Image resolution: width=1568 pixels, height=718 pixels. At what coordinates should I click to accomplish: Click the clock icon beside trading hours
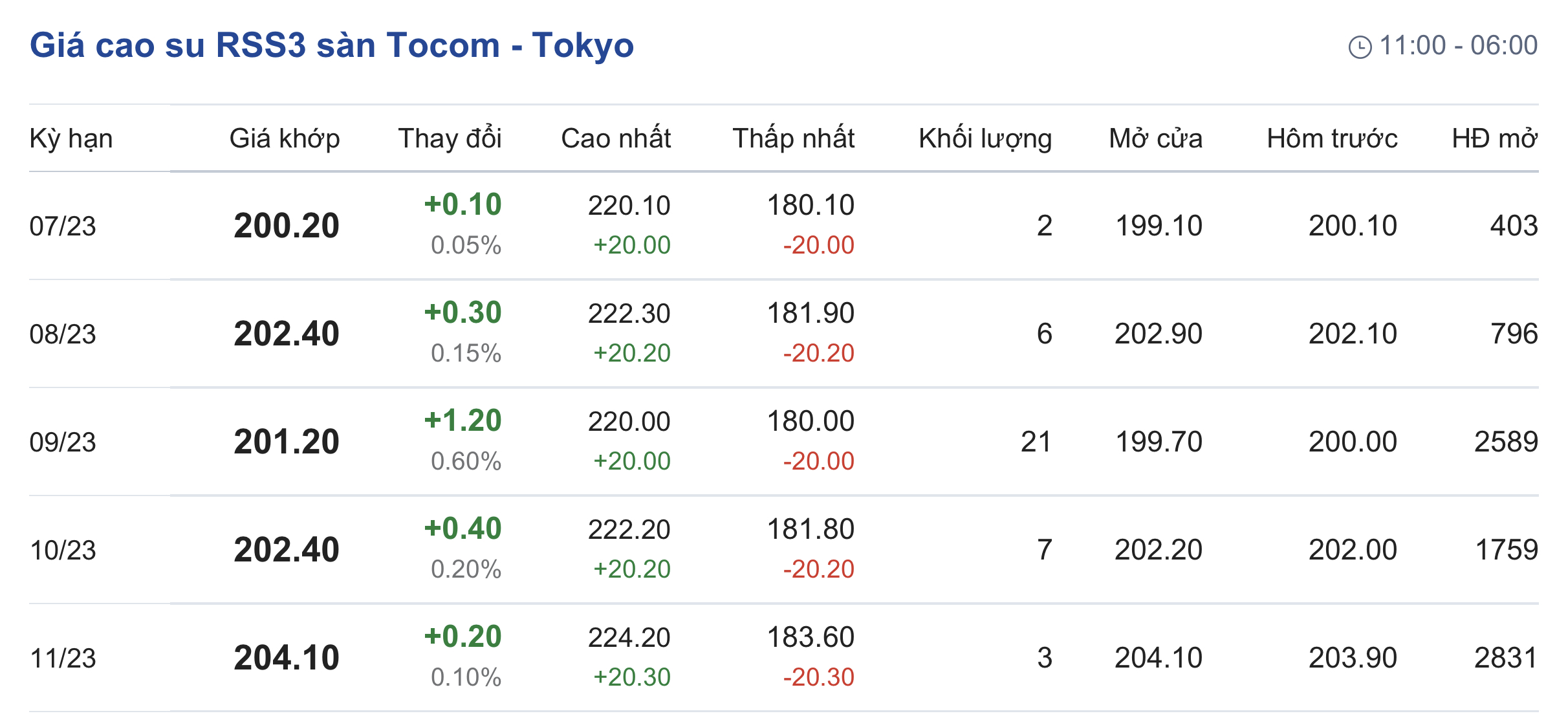point(1360,47)
